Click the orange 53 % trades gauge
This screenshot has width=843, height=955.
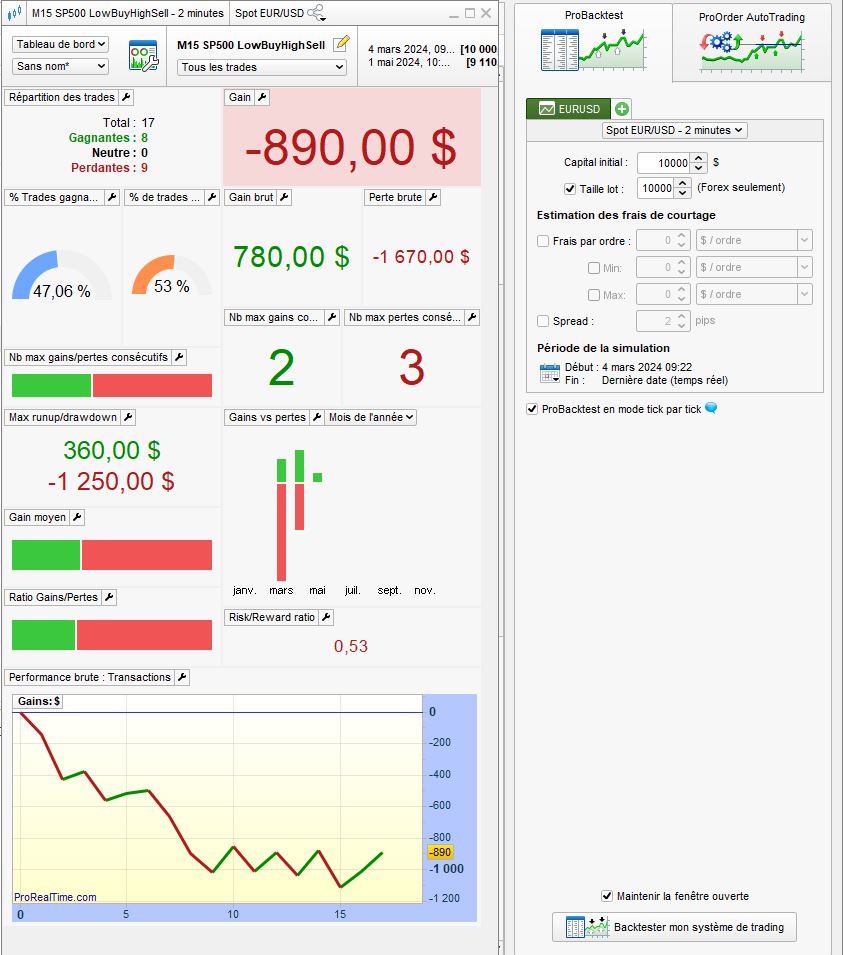(x=172, y=275)
